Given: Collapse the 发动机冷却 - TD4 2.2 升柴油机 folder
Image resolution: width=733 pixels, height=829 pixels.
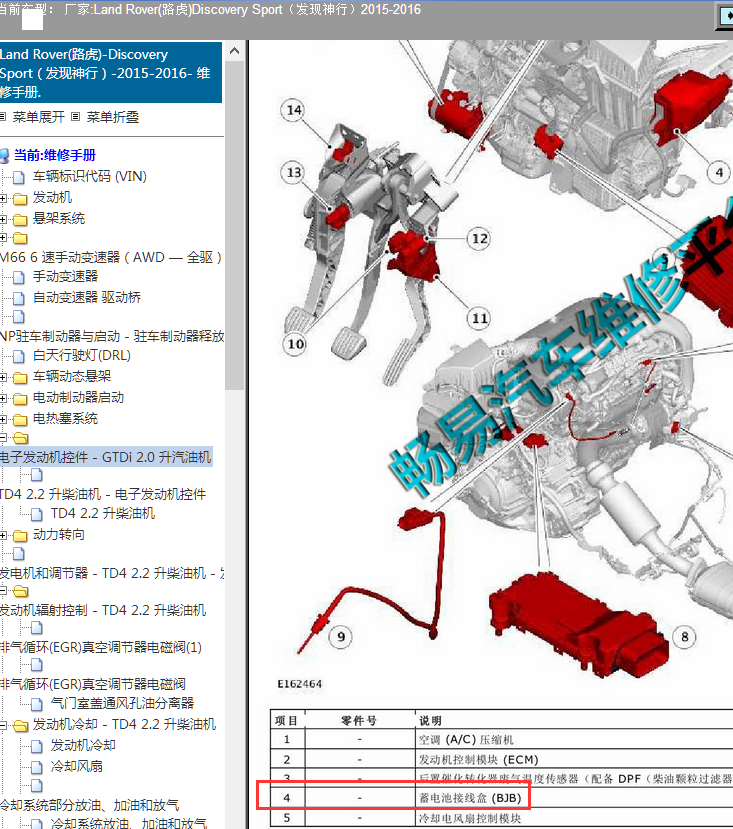Looking at the screenshot, I should click(3, 725).
